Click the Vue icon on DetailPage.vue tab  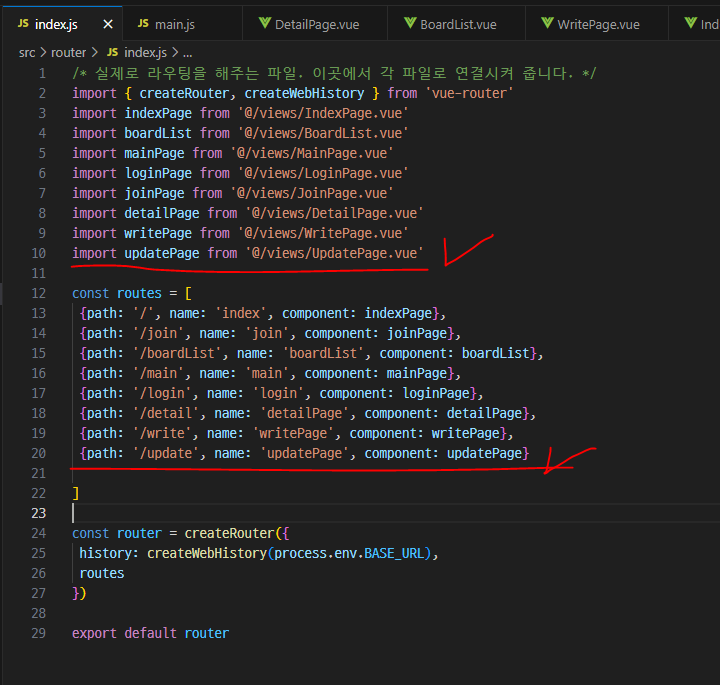pyautogui.click(x=265, y=22)
